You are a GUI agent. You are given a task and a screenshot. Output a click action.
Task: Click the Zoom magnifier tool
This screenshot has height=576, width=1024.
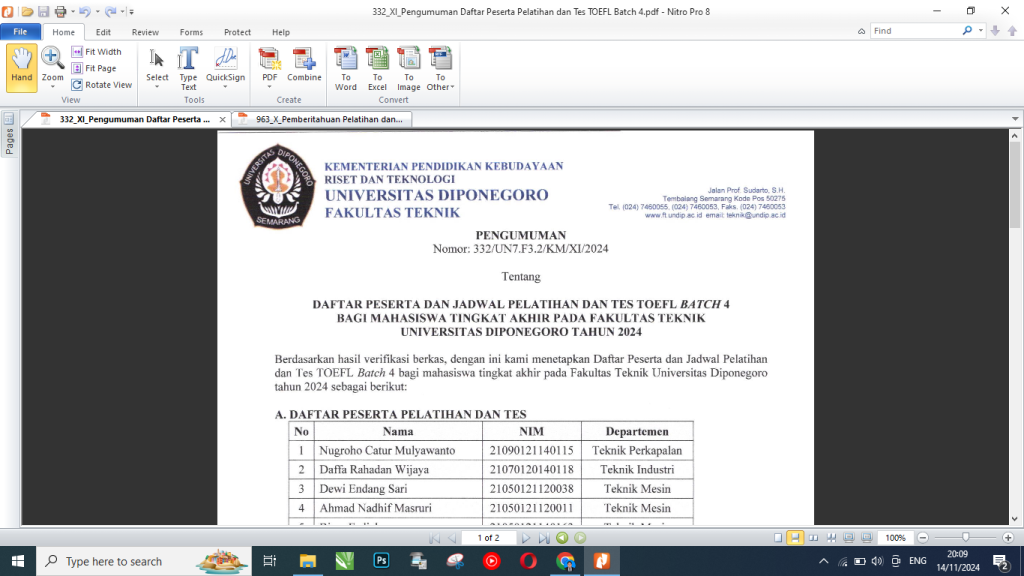pyautogui.click(x=52, y=59)
